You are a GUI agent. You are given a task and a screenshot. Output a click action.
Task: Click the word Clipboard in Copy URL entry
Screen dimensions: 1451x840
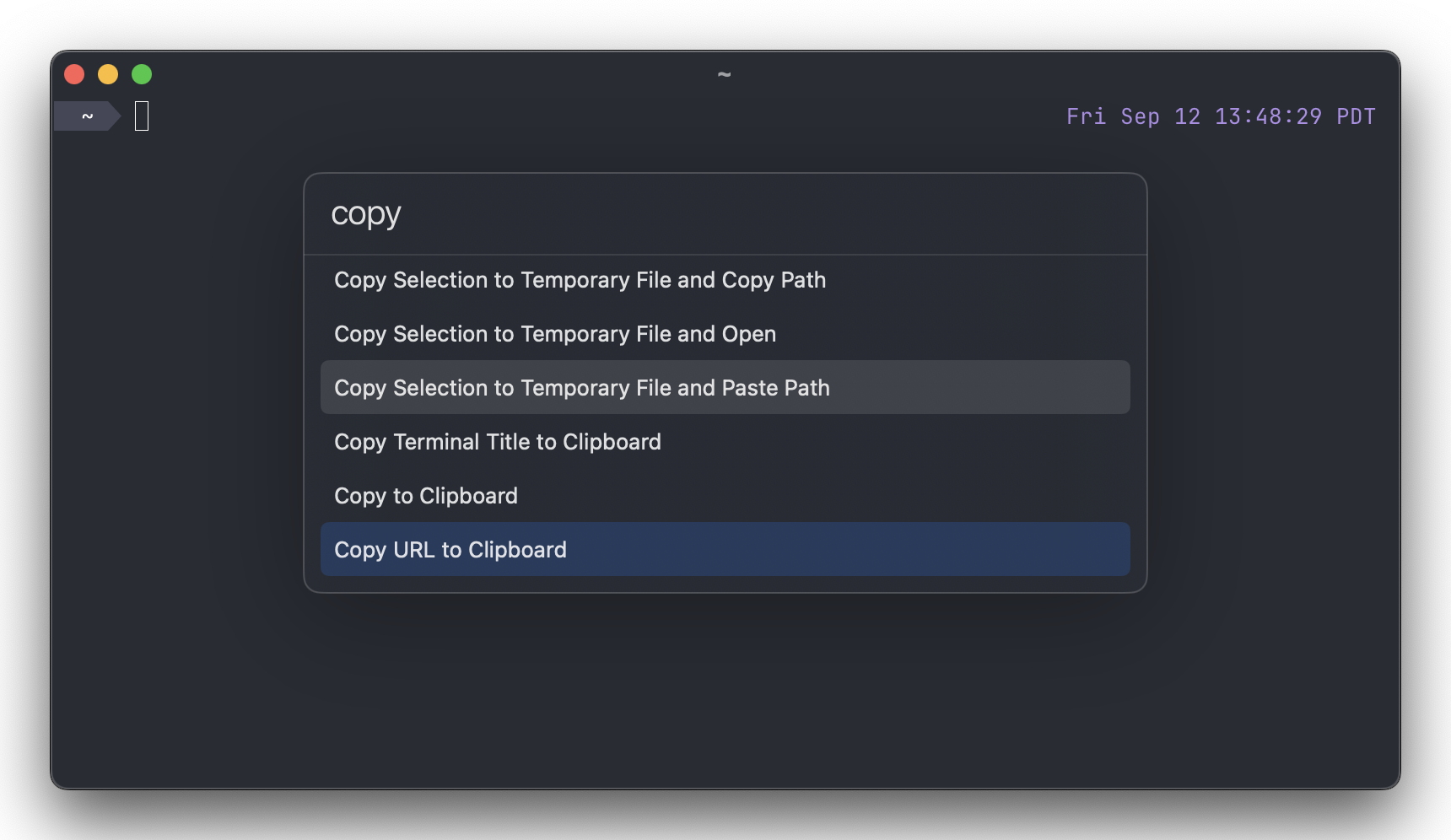[x=517, y=550]
